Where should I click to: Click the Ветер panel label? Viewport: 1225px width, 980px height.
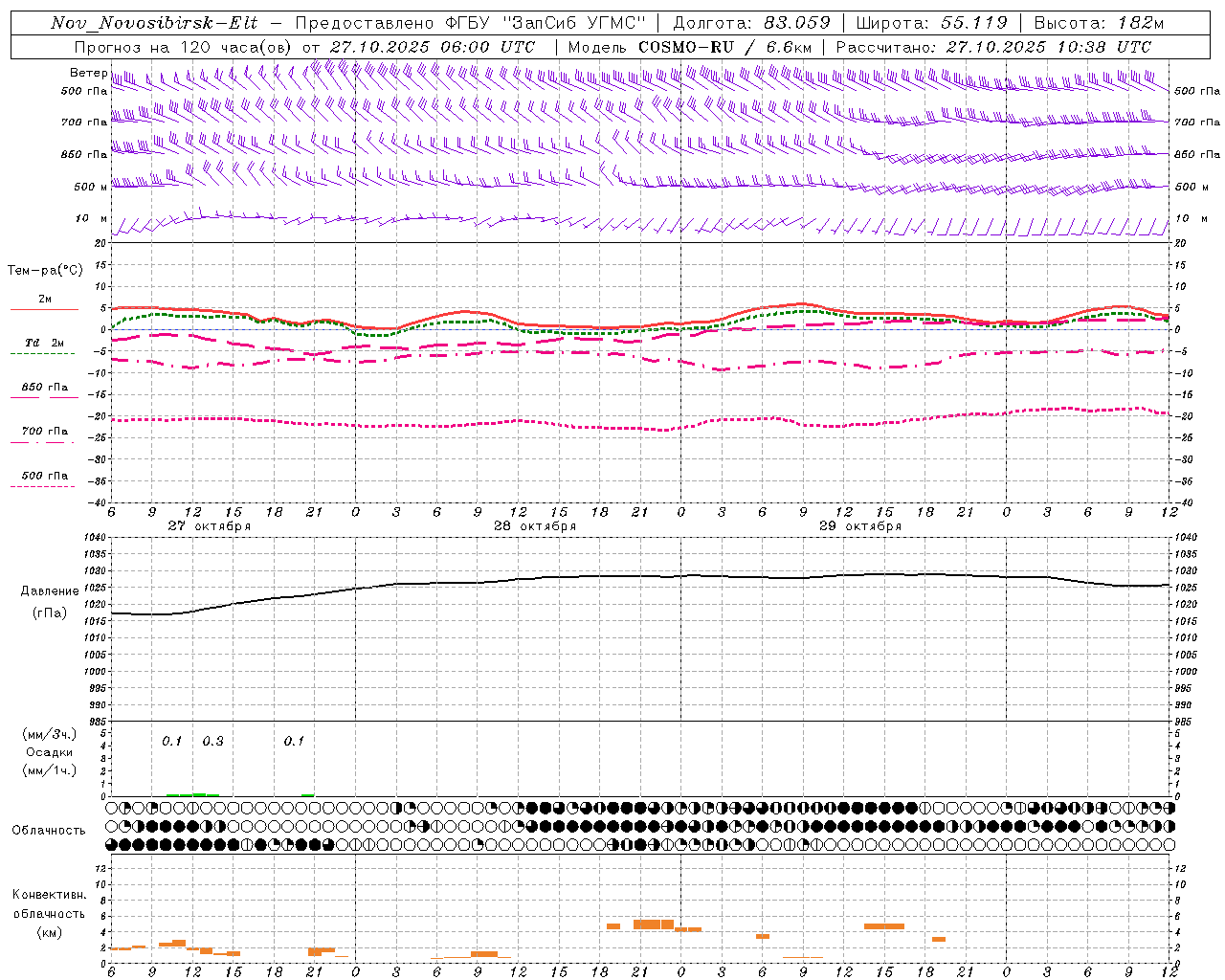[x=89, y=73]
